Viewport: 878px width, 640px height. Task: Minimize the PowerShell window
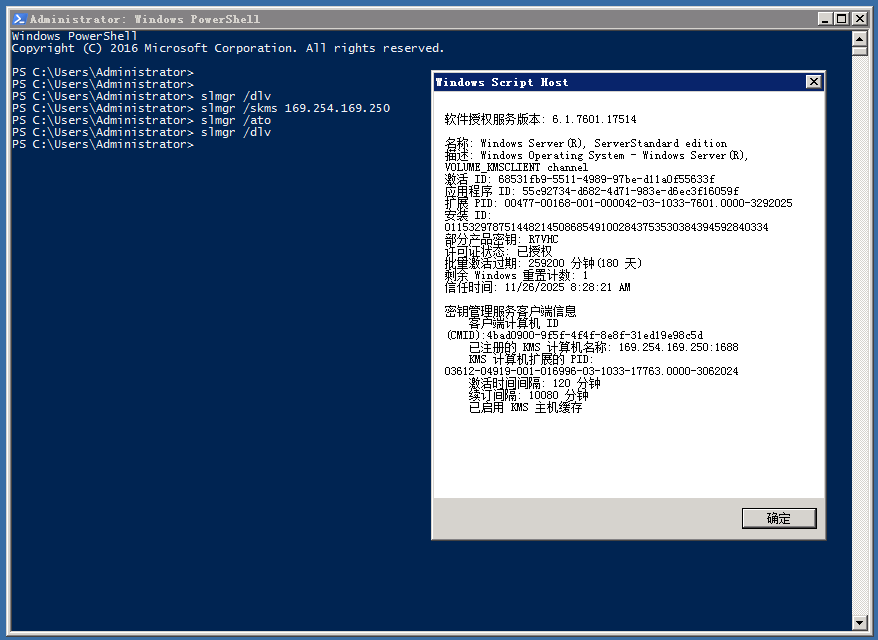(x=824, y=19)
